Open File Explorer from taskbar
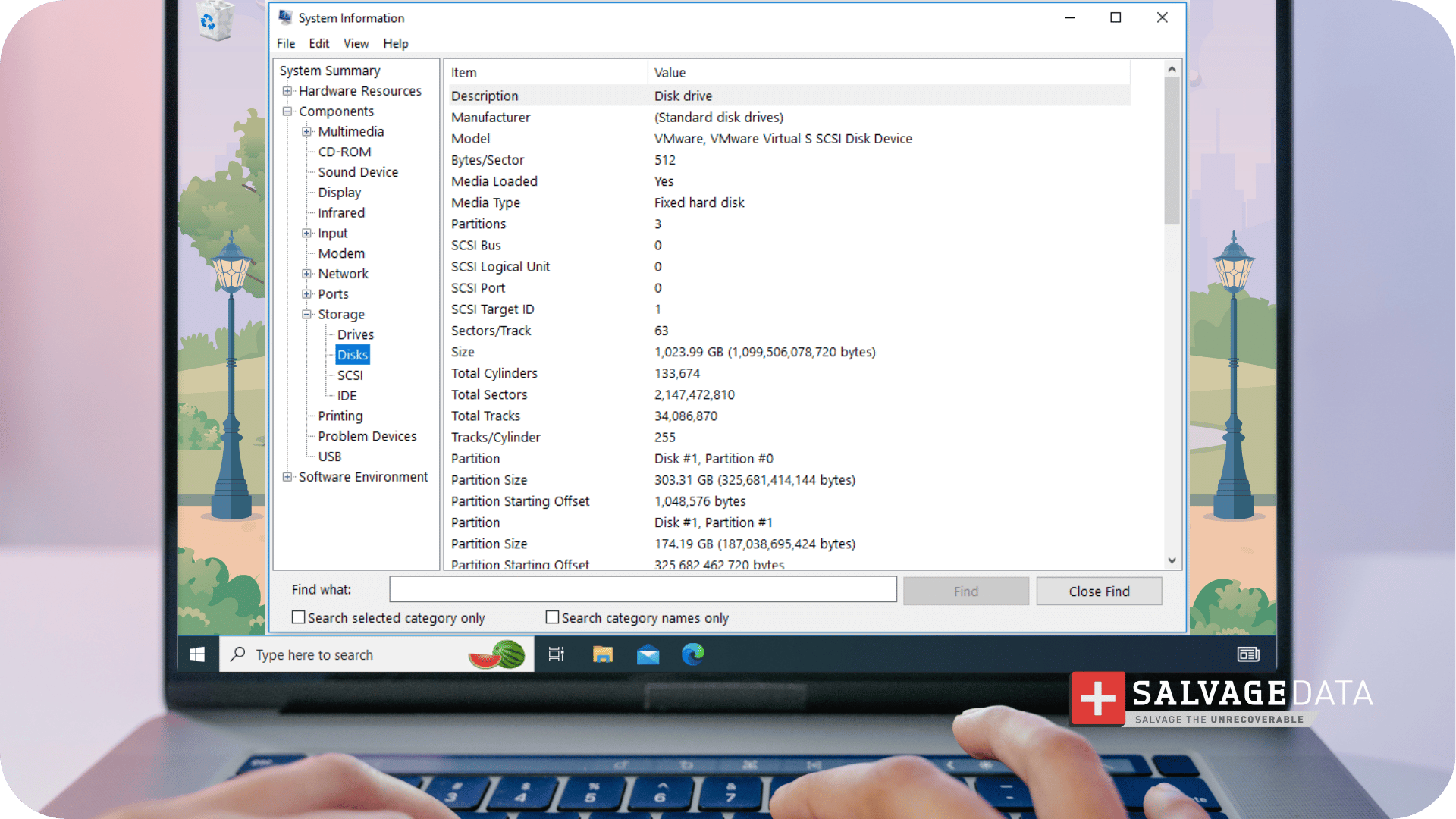 click(x=603, y=654)
